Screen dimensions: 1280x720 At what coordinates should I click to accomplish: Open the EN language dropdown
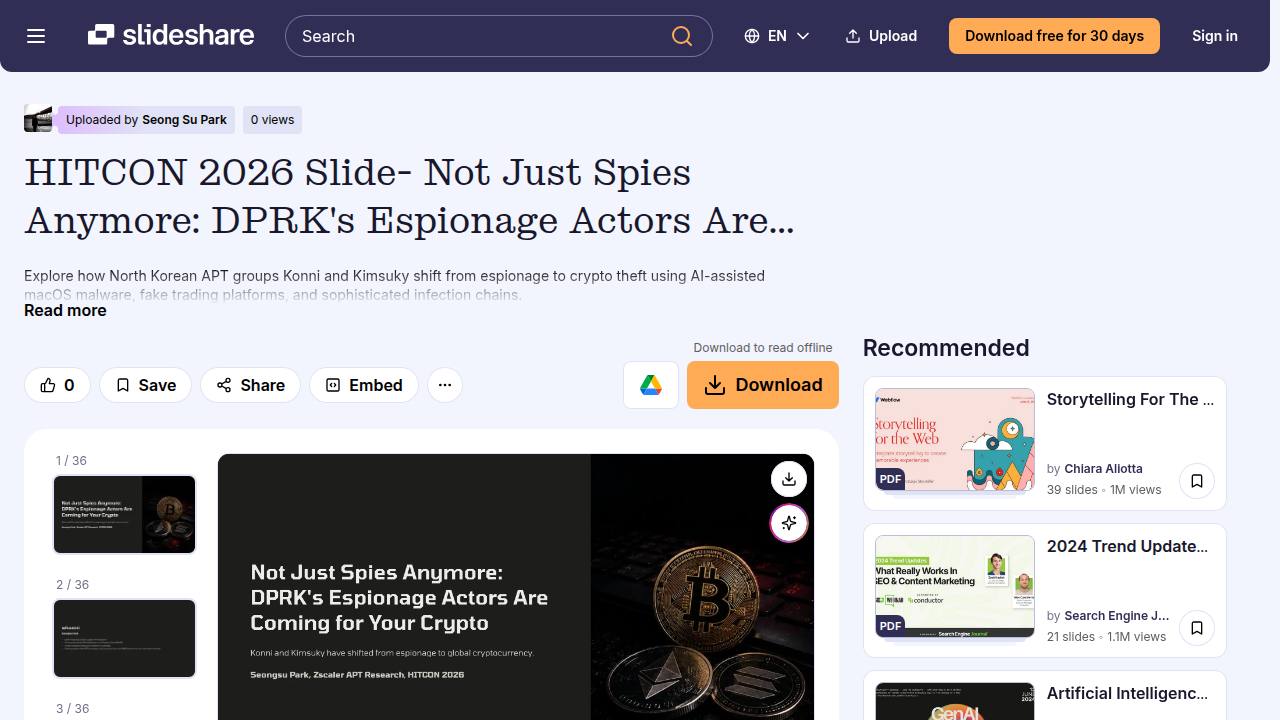[x=777, y=36]
